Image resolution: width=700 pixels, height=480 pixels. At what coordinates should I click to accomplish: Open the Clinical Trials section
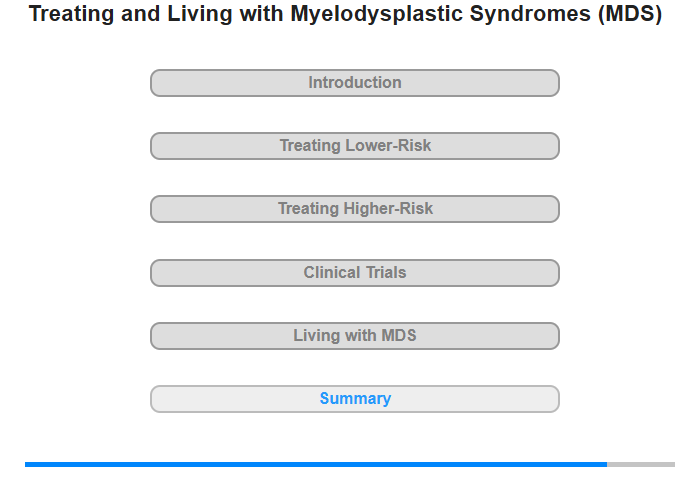coord(354,273)
